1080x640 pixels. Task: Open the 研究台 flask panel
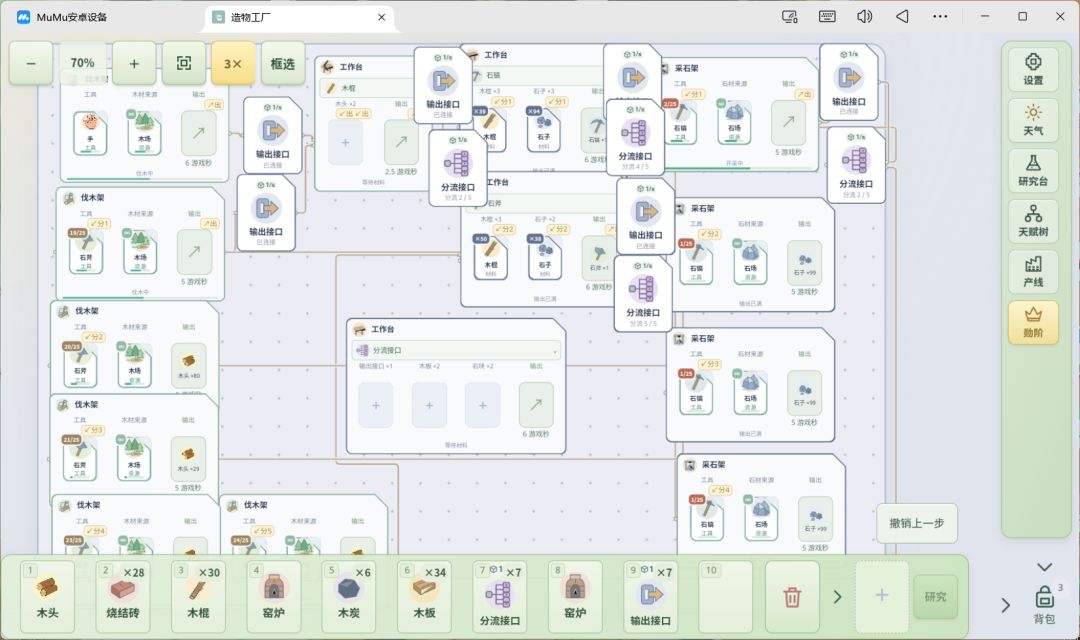[x=1032, y=170]
